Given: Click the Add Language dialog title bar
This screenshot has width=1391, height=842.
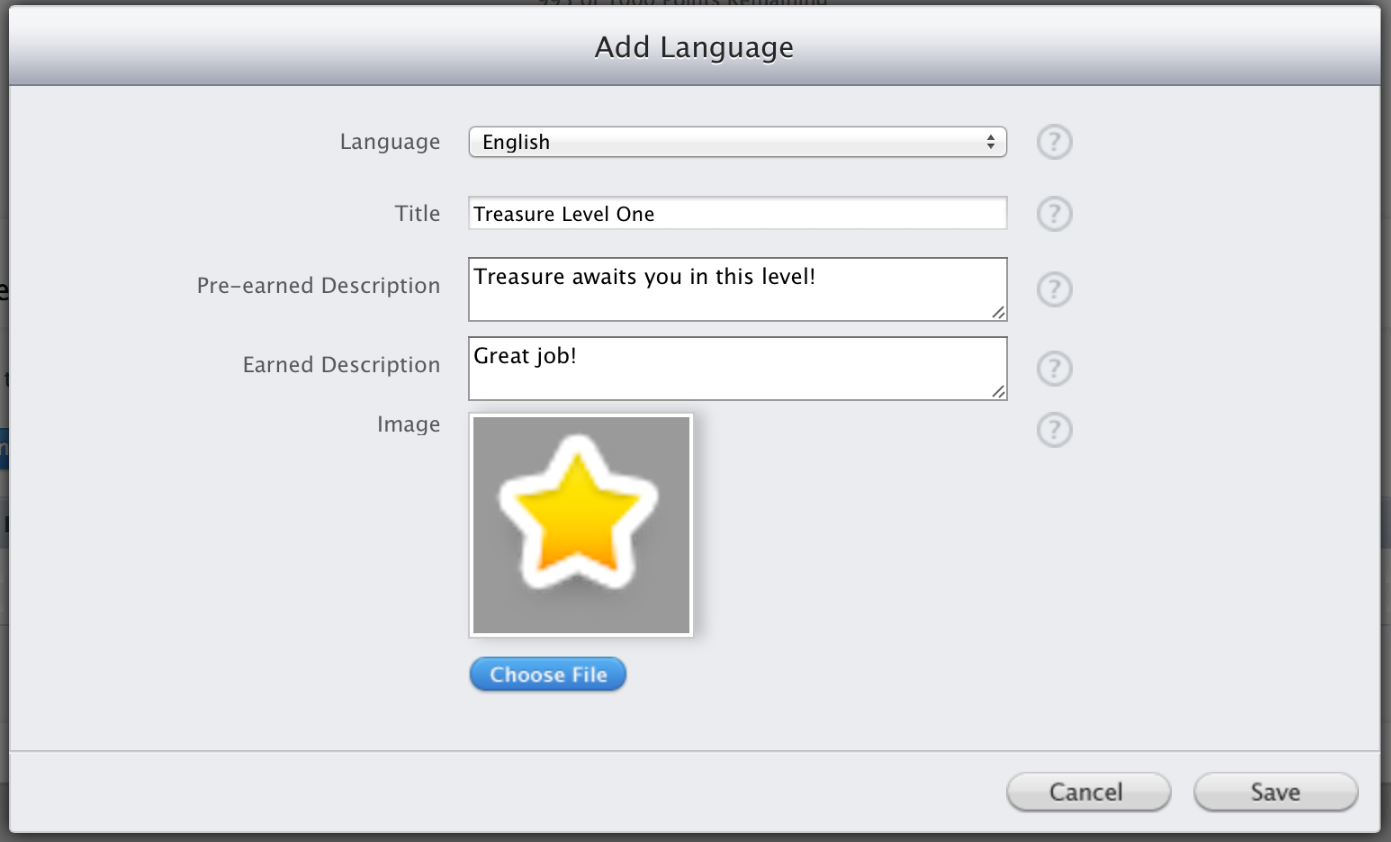Looking at the screenshot, I should pos(694,47).
